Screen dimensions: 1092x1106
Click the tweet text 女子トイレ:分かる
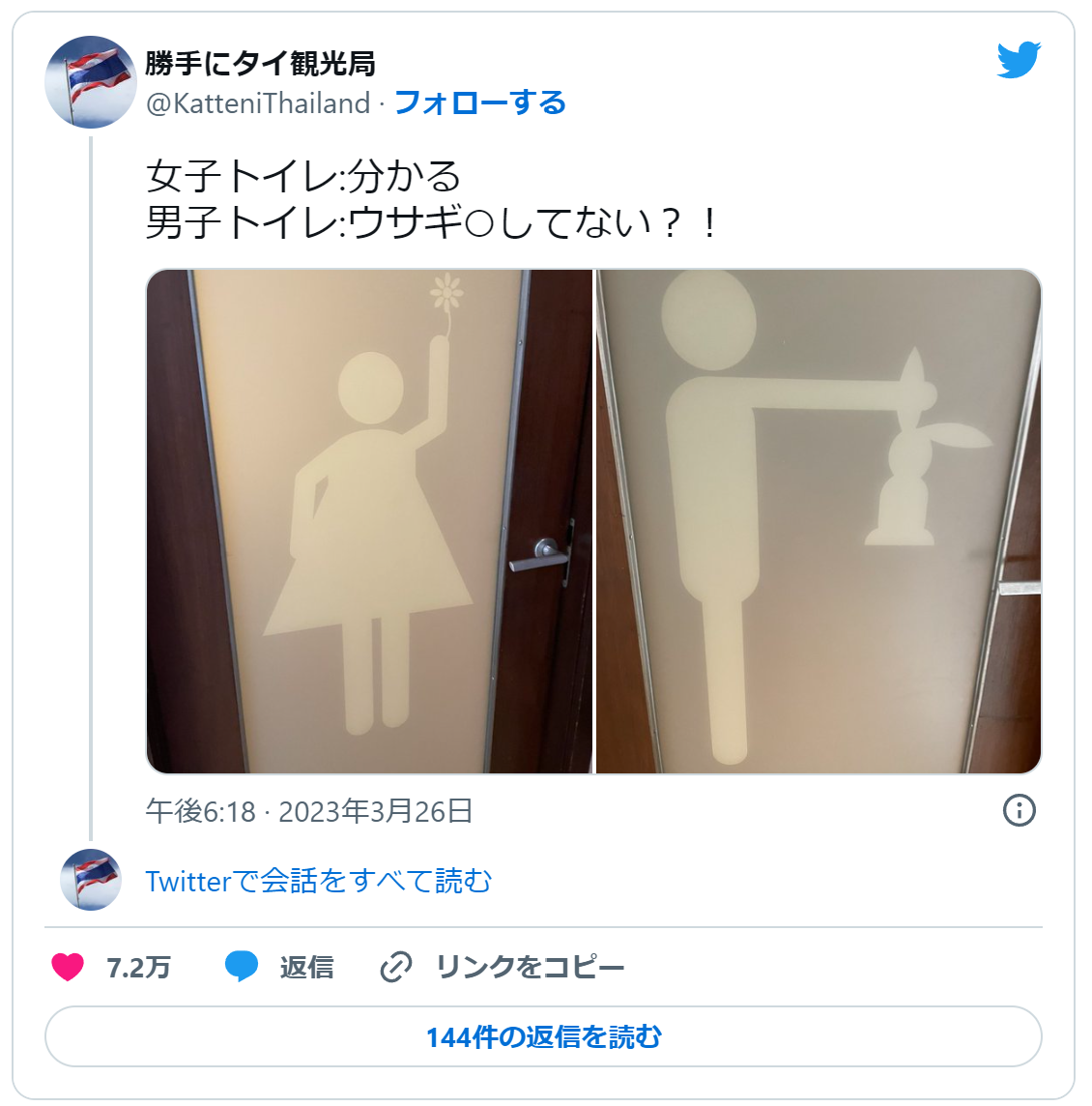(x=303, y=176)
